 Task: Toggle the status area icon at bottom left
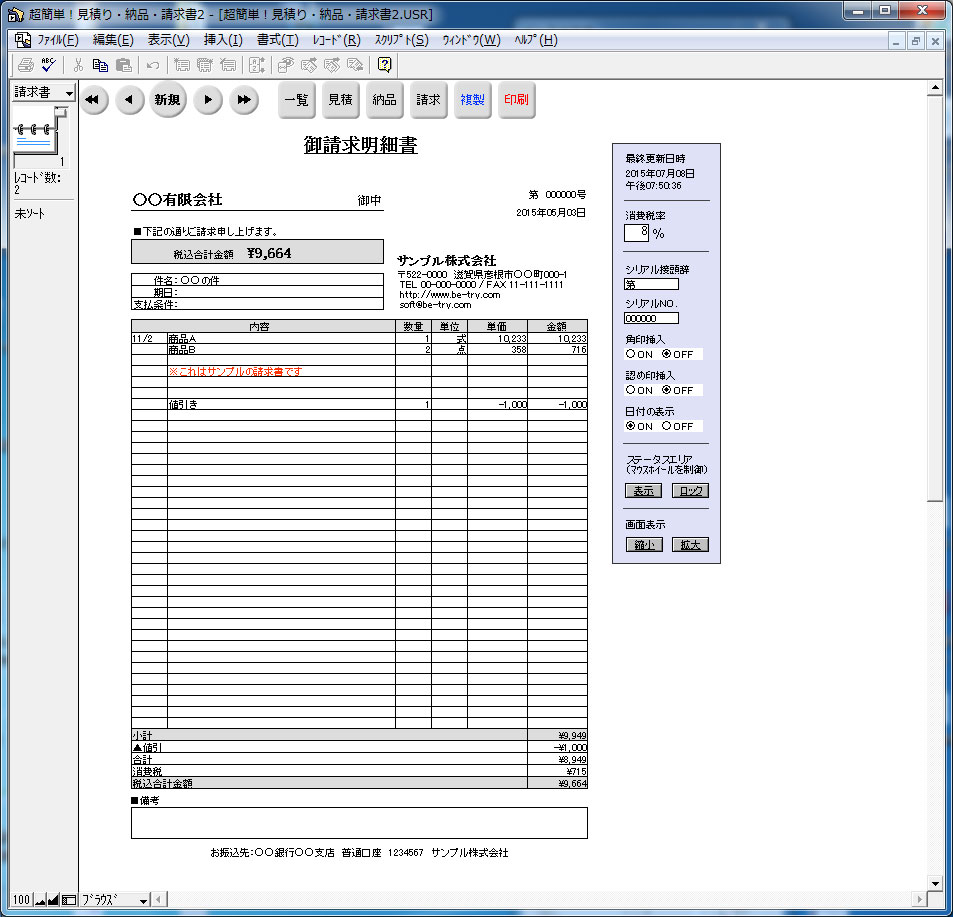coord(68,900)
